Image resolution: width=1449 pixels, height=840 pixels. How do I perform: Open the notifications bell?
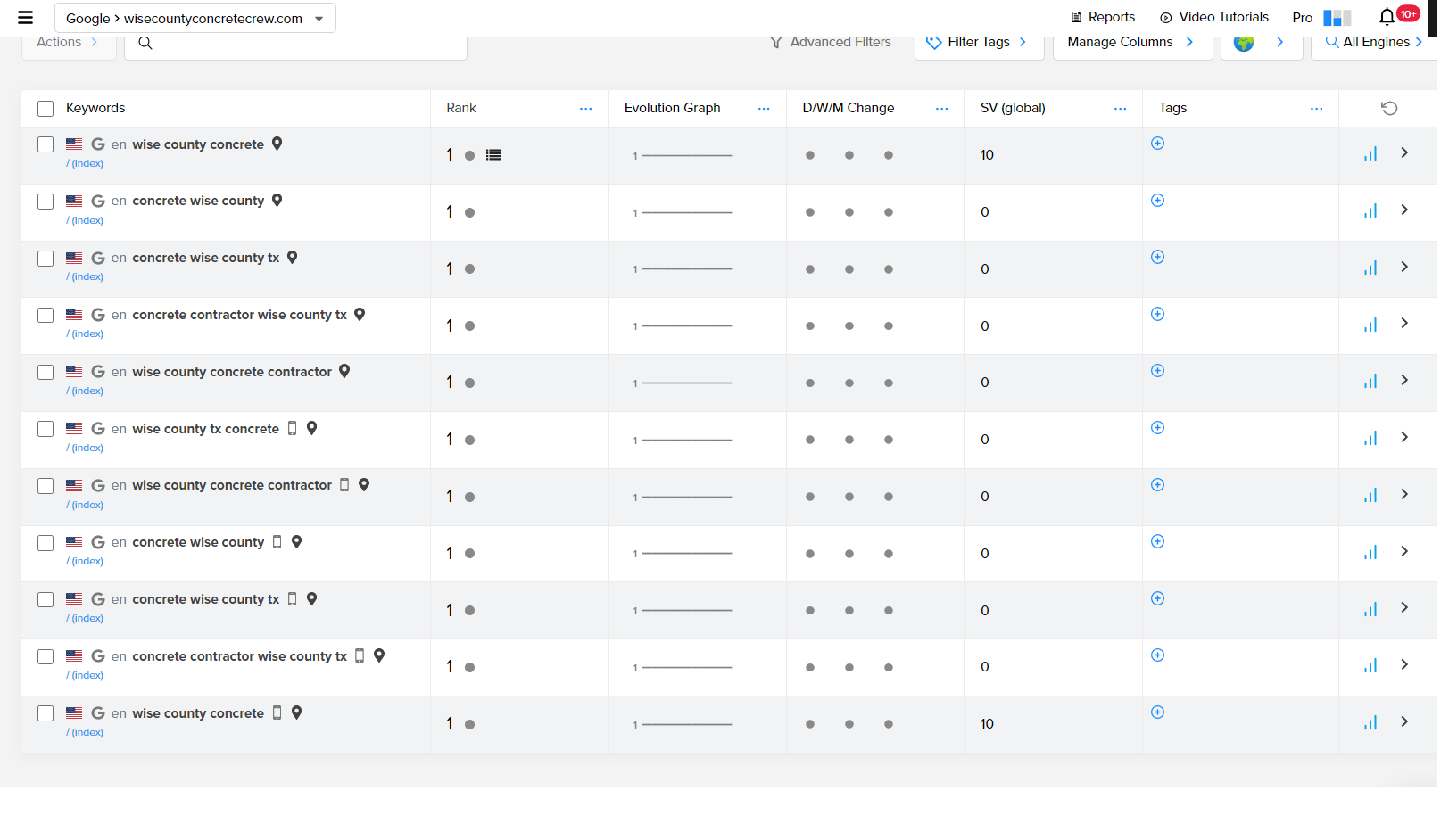(1386, 17)
